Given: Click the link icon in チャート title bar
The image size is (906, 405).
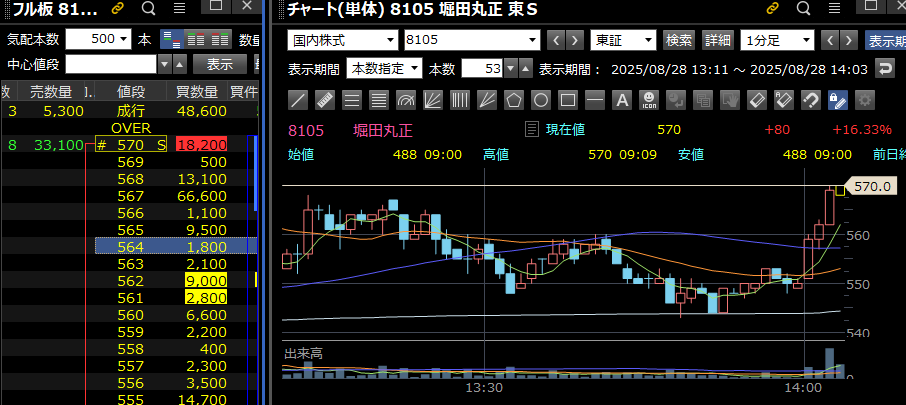Looking at the screenshot, I should coord(773,9).
